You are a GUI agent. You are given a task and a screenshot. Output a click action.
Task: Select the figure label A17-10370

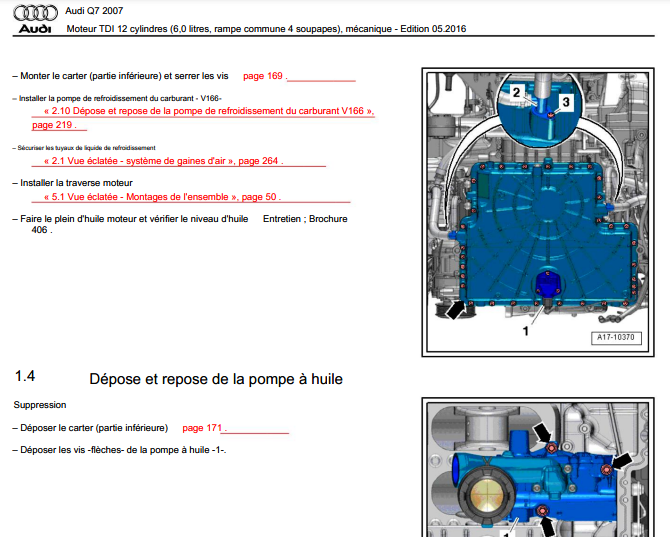point(615,338)
